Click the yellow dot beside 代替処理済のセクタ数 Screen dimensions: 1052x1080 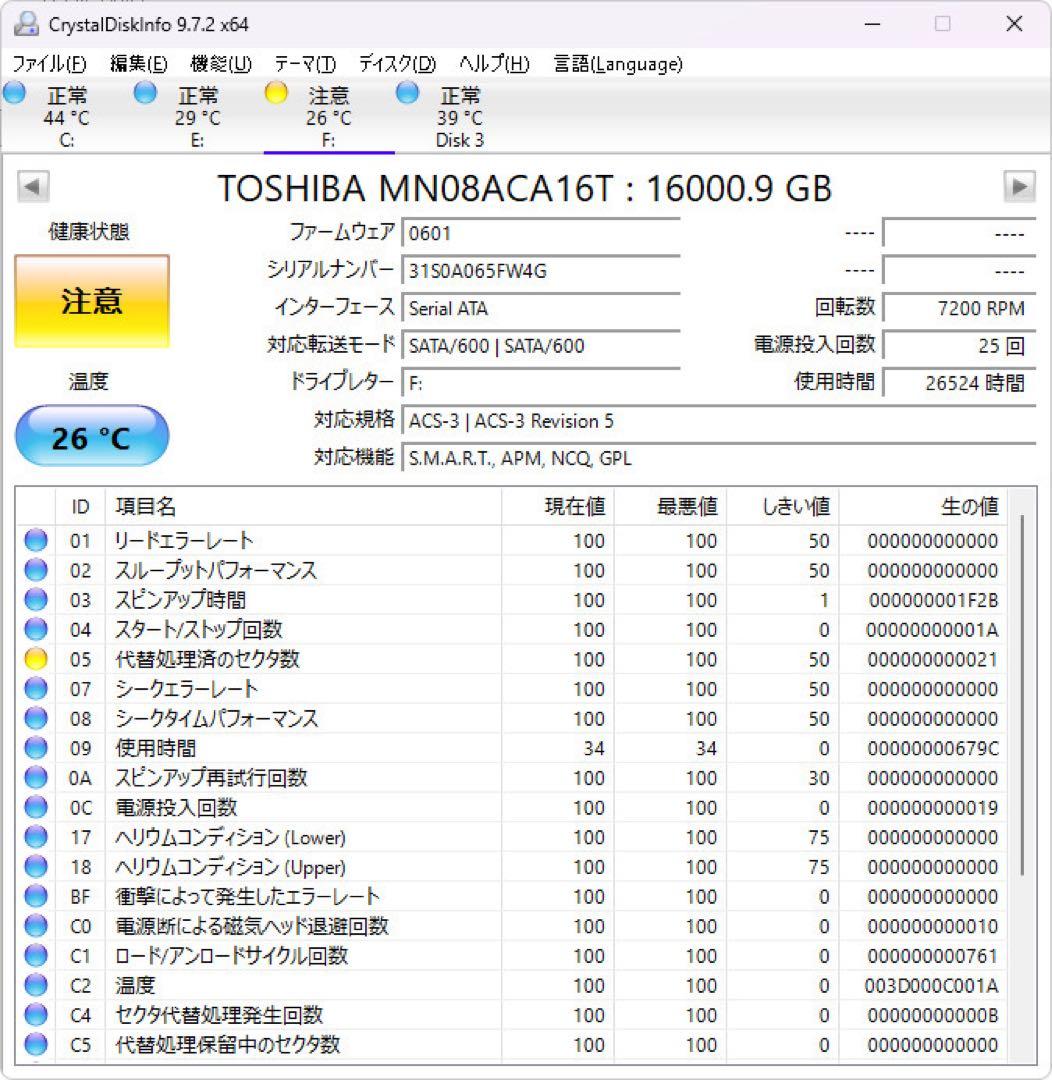(35, 659)
